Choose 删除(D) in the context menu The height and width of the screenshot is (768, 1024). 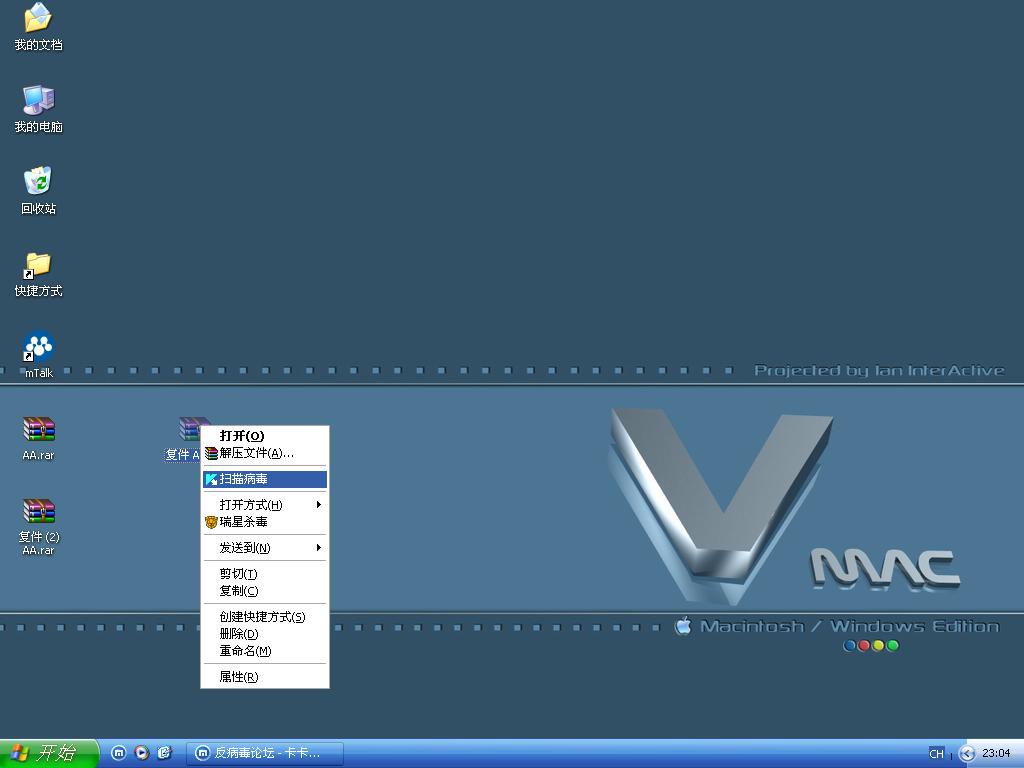[264, 633]
